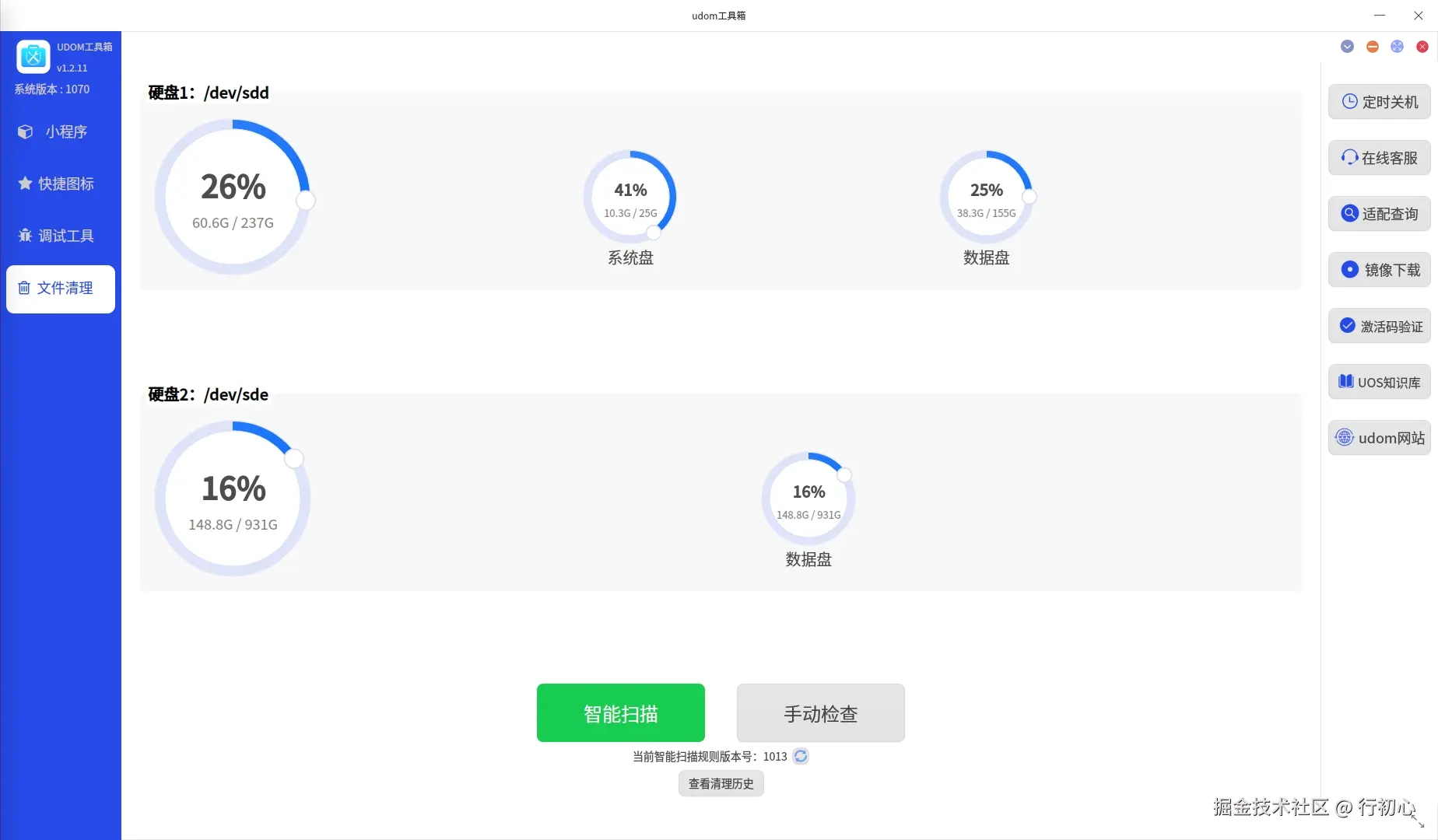The image size is (1438, 840).
Task: Open 定时关机 from the right panel
Action: tap(1378, 102)
